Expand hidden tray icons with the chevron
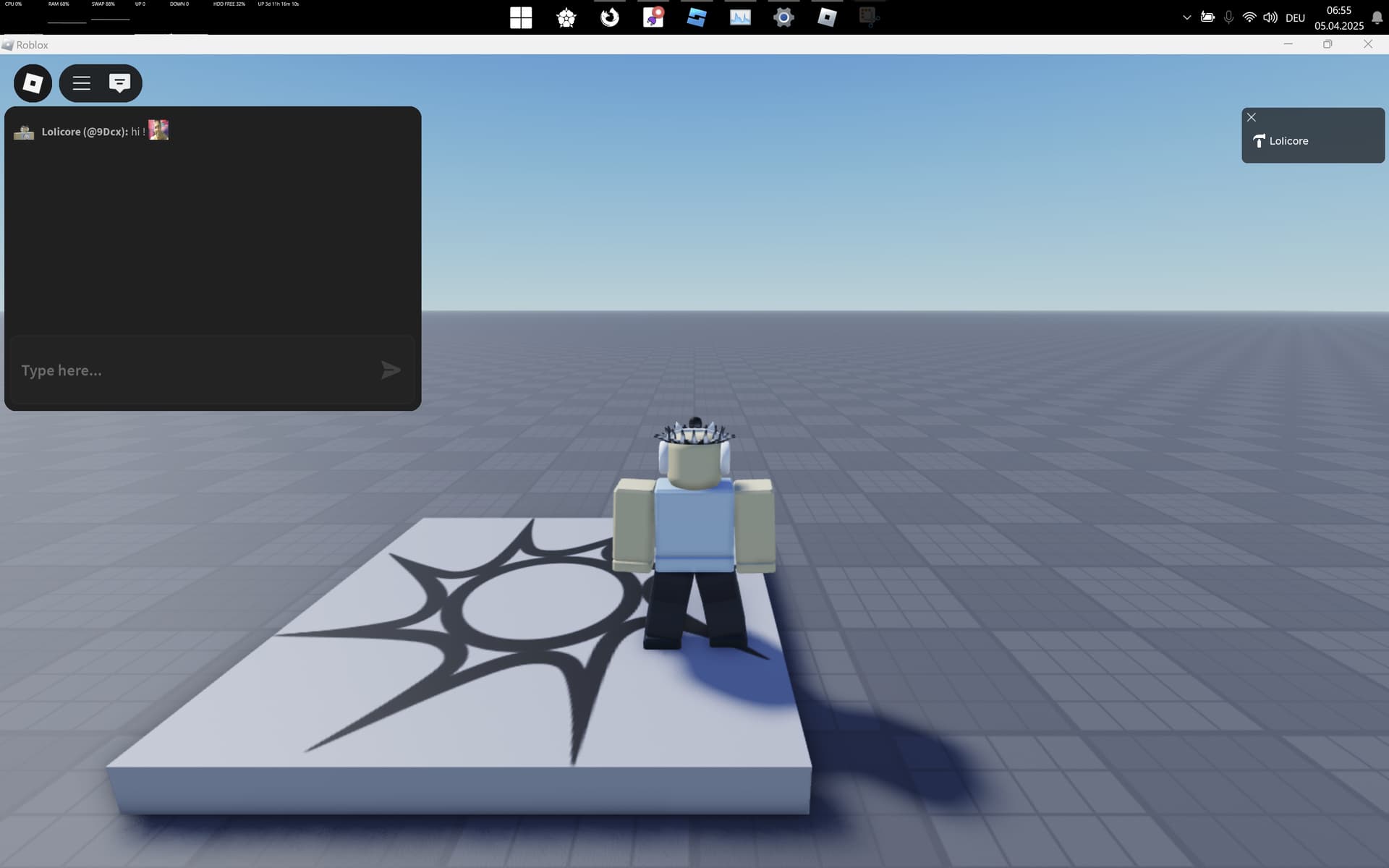The width and height of the screenshot is (1389, 868). (1186, 16)
